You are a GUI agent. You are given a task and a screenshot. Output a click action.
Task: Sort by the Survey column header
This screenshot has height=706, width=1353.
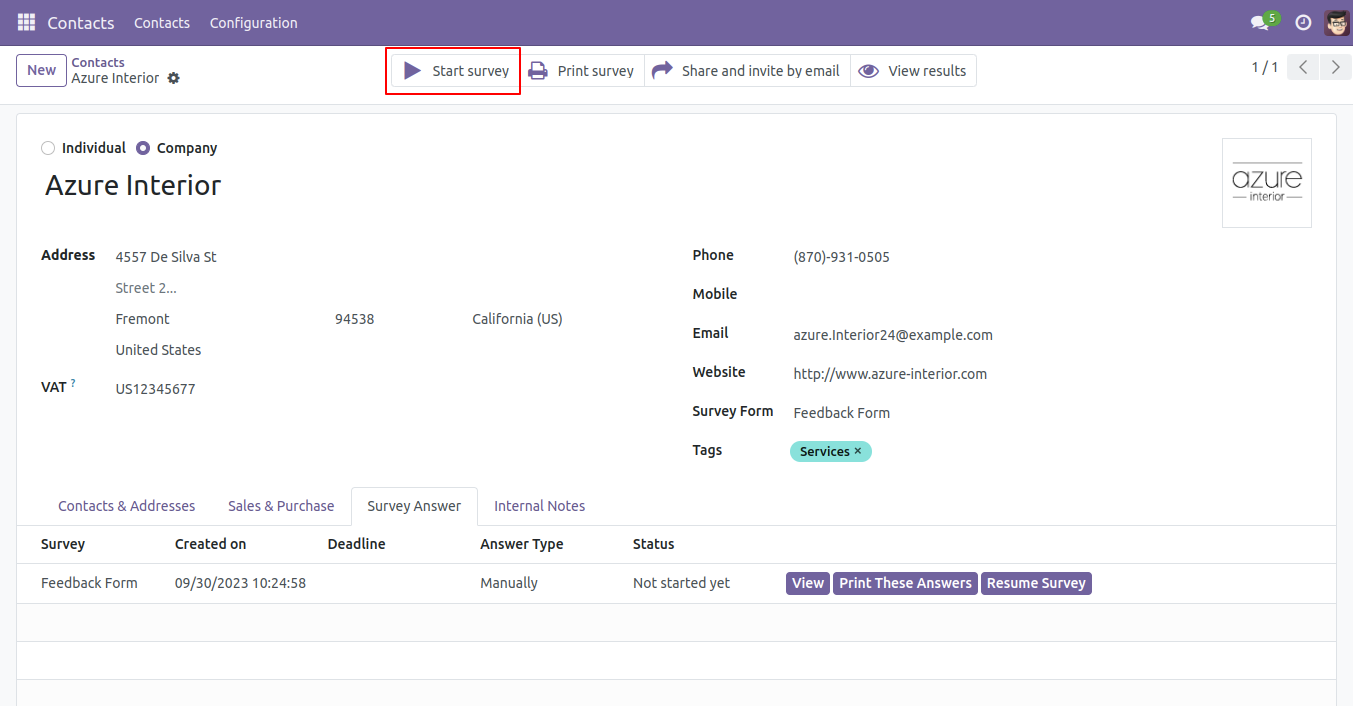63,544
